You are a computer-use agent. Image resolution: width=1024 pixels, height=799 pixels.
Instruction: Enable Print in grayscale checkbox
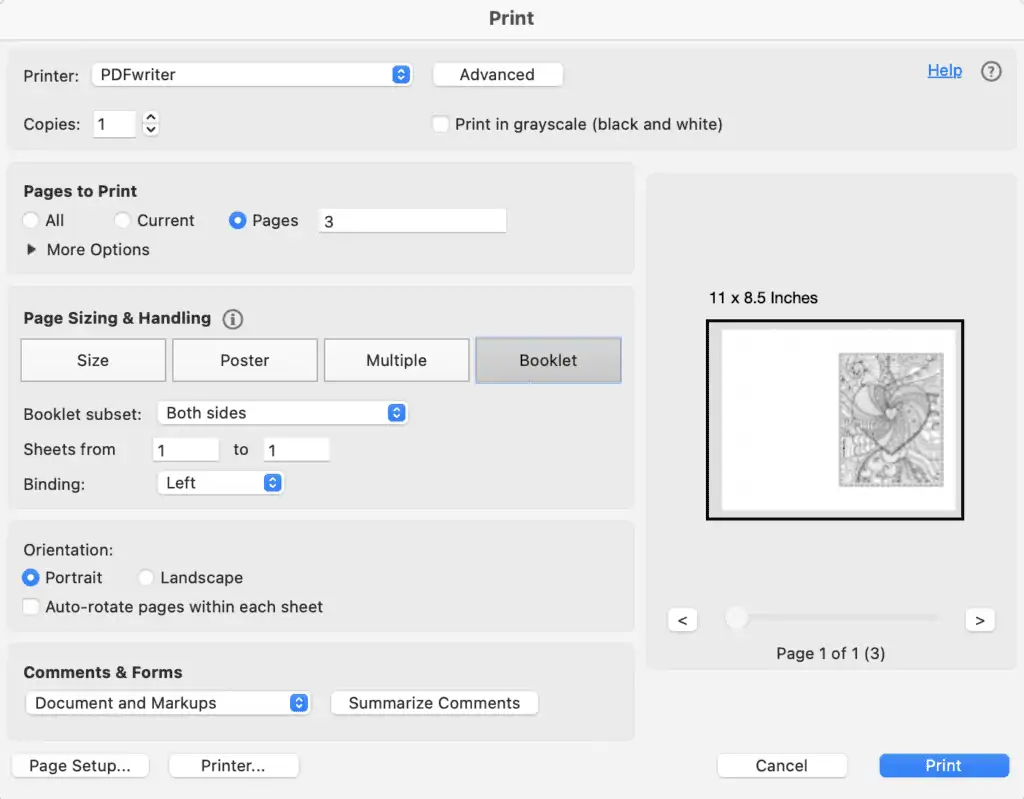[441, 124]
